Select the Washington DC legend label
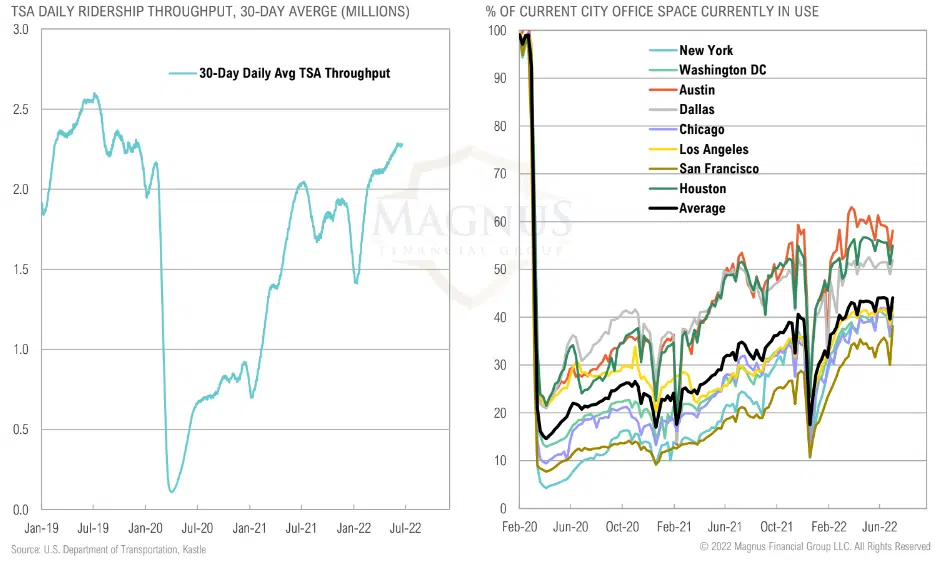942x562 pixels. click(724, 70)
